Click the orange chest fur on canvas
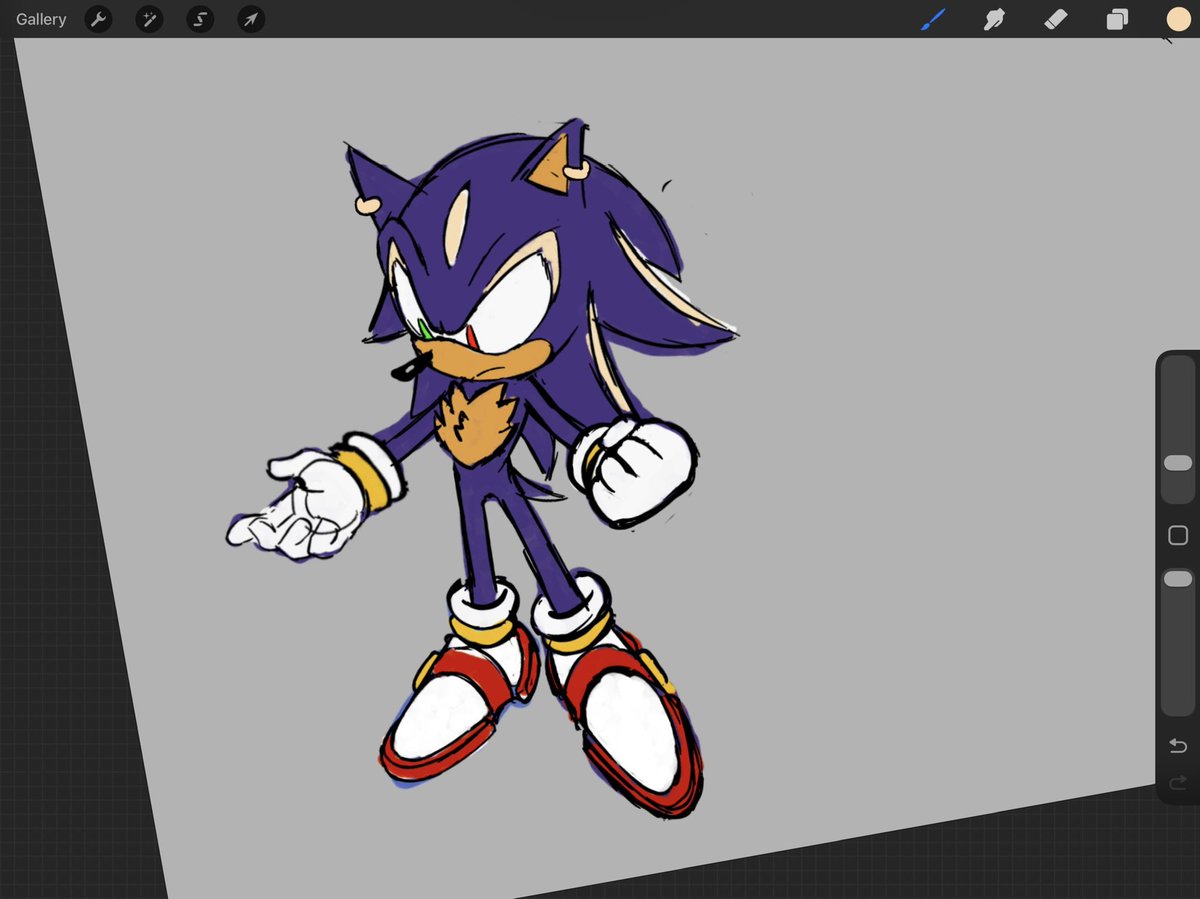The height and width of the screenshot is (899, 1200). (476, 425)
